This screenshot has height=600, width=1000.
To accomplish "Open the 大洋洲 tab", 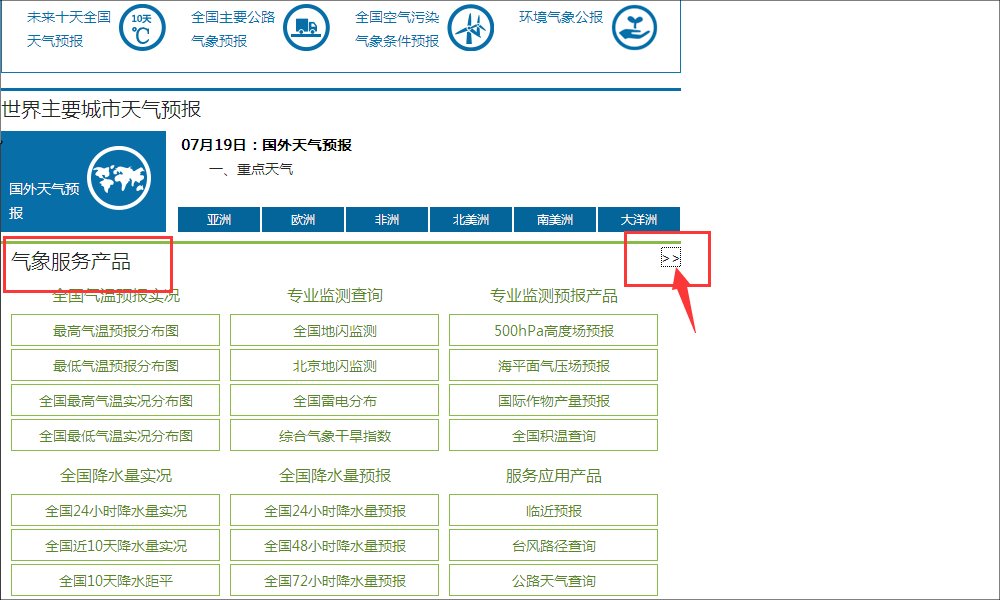I will (638, 219).
